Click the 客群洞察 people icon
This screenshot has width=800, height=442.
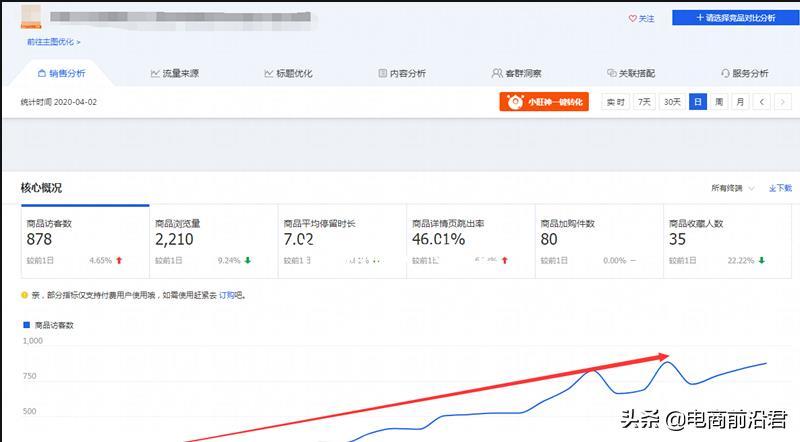(496, 73)
